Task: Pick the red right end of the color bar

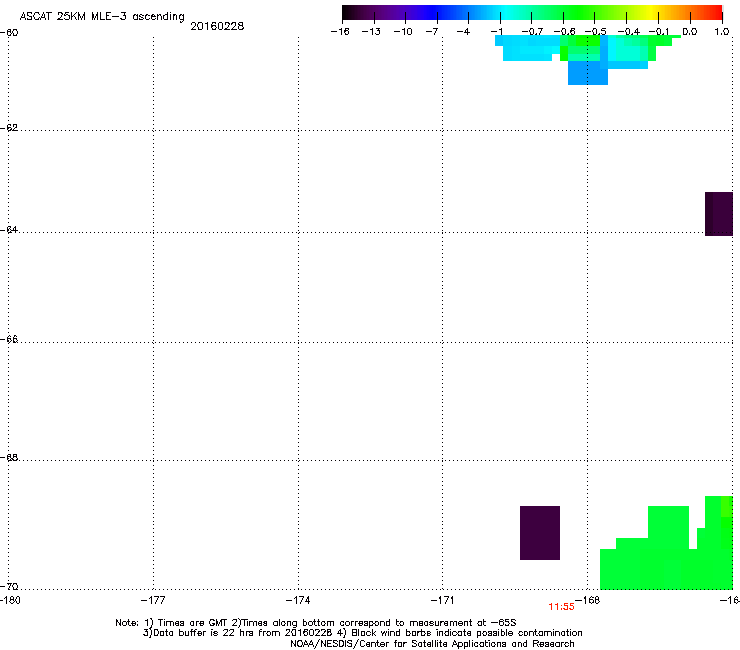Action: [716, 12]
